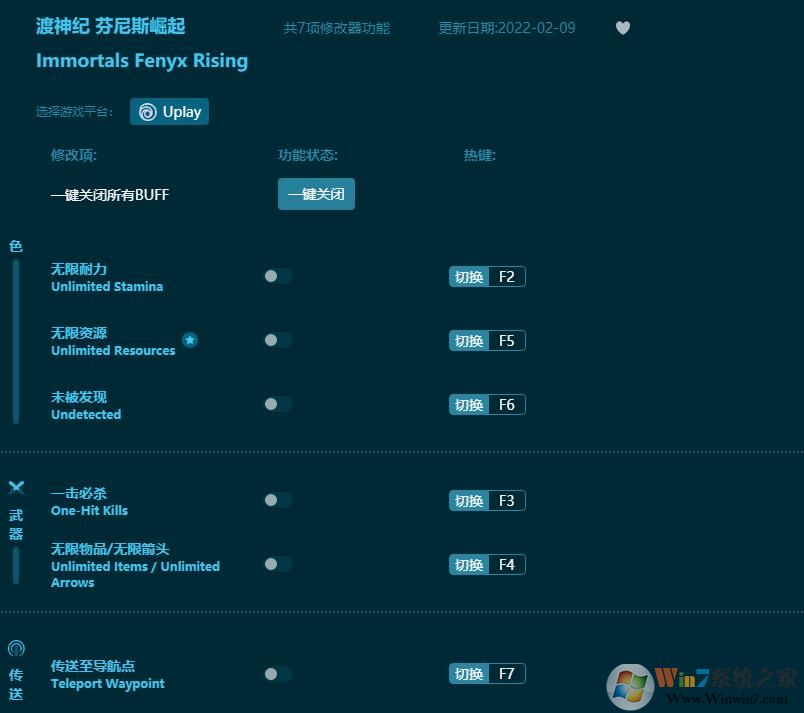Click the 一键关闭 button
This screenshot has height=713, width=804.
(x=316, y=194)
